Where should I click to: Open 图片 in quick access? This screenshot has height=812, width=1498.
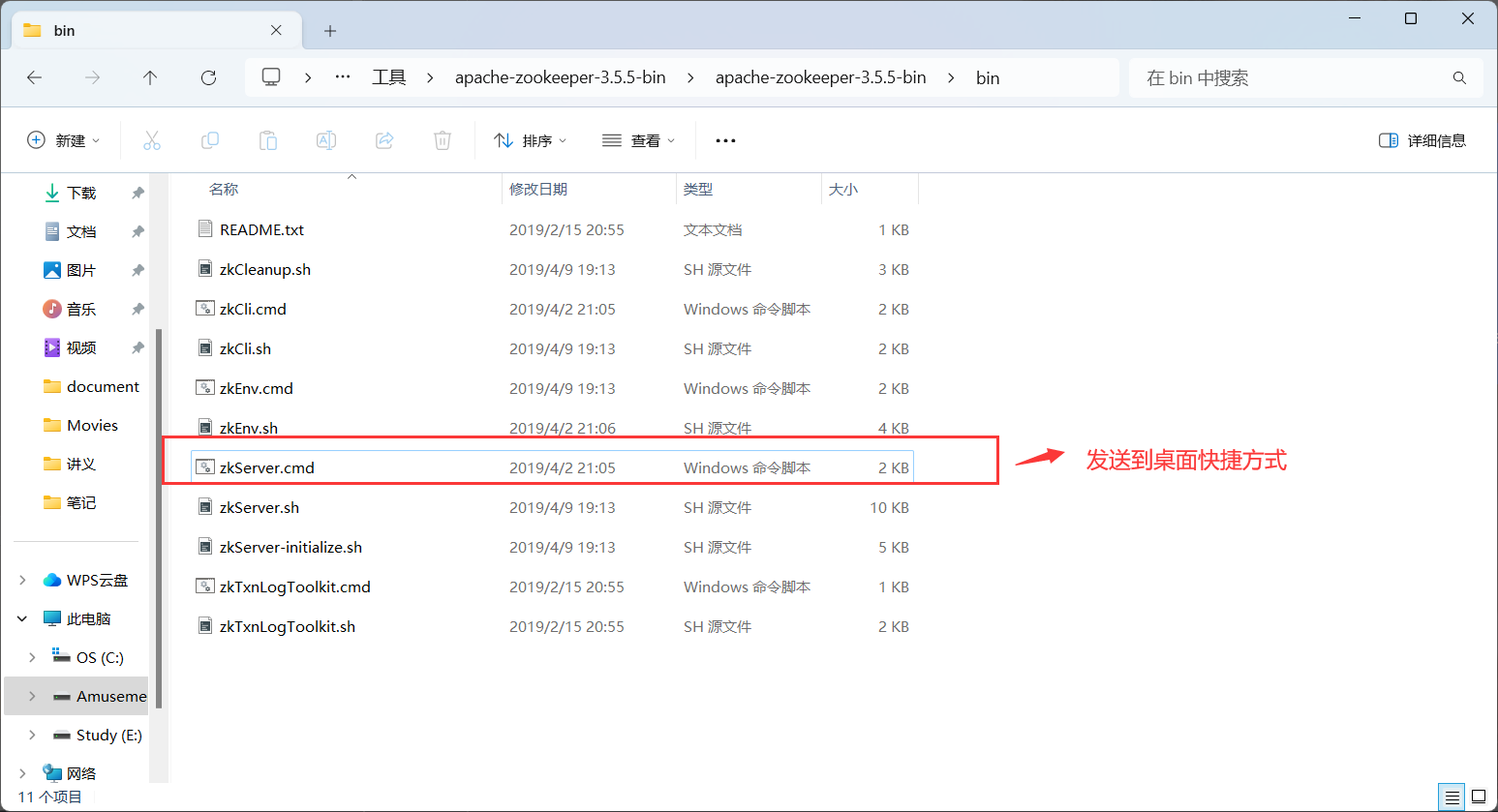point(81,270)
